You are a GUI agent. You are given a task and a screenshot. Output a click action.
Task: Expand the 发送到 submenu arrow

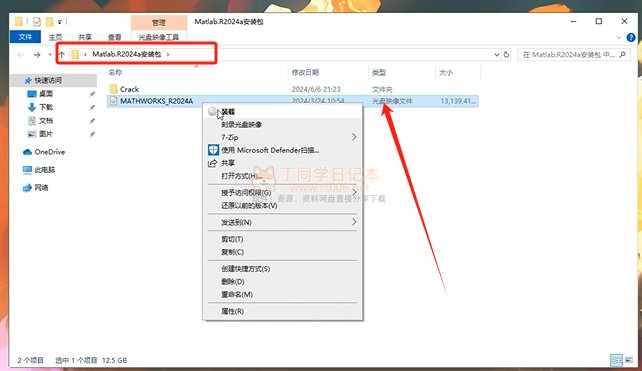354,222
